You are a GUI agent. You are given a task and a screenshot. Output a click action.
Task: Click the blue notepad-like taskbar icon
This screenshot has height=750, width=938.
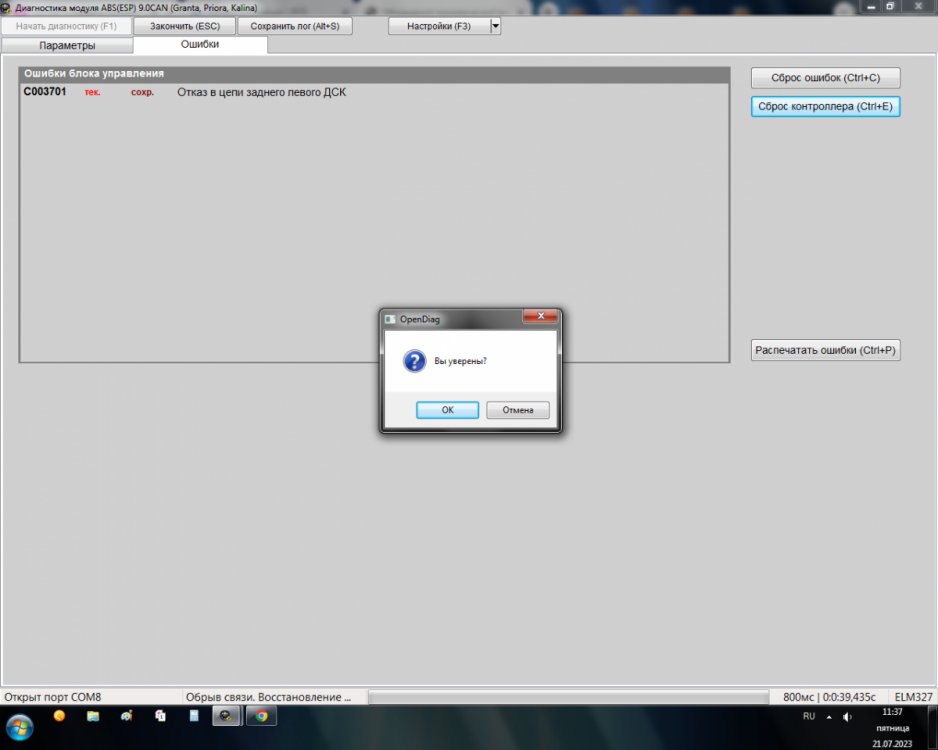pyautogui.click(x=194, y=716)
